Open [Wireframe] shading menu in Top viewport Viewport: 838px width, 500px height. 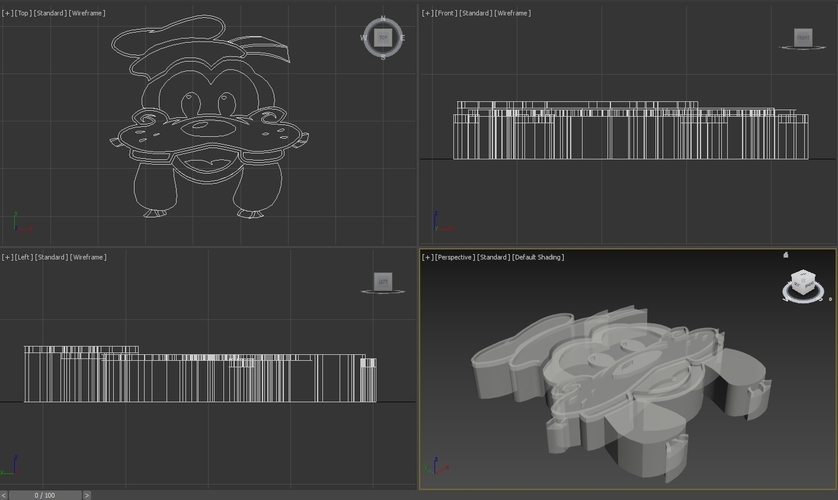87,13
